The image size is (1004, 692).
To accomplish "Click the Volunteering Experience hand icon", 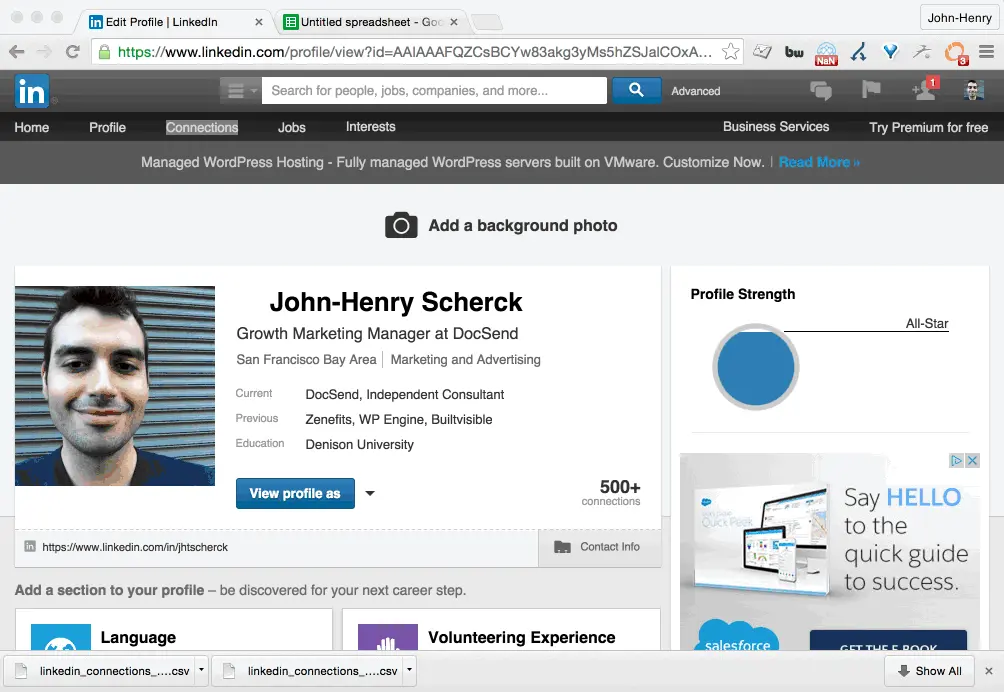I will [x=387, y=638].
